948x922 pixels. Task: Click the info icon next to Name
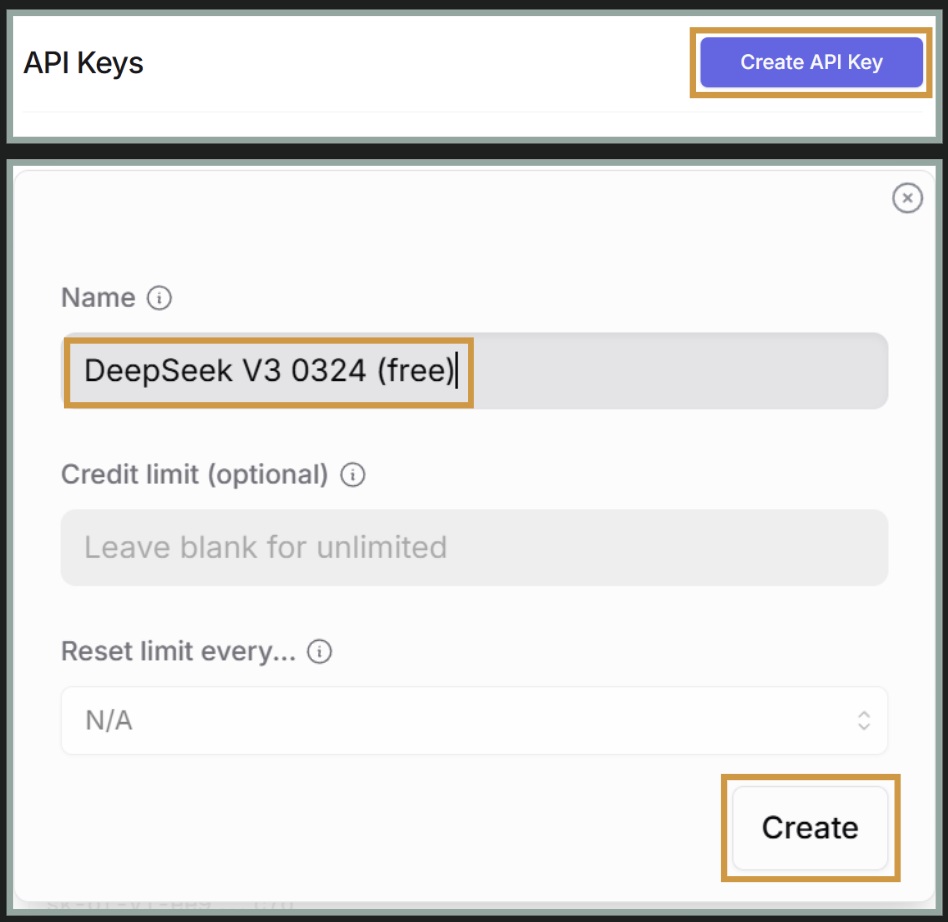[159, 298]
